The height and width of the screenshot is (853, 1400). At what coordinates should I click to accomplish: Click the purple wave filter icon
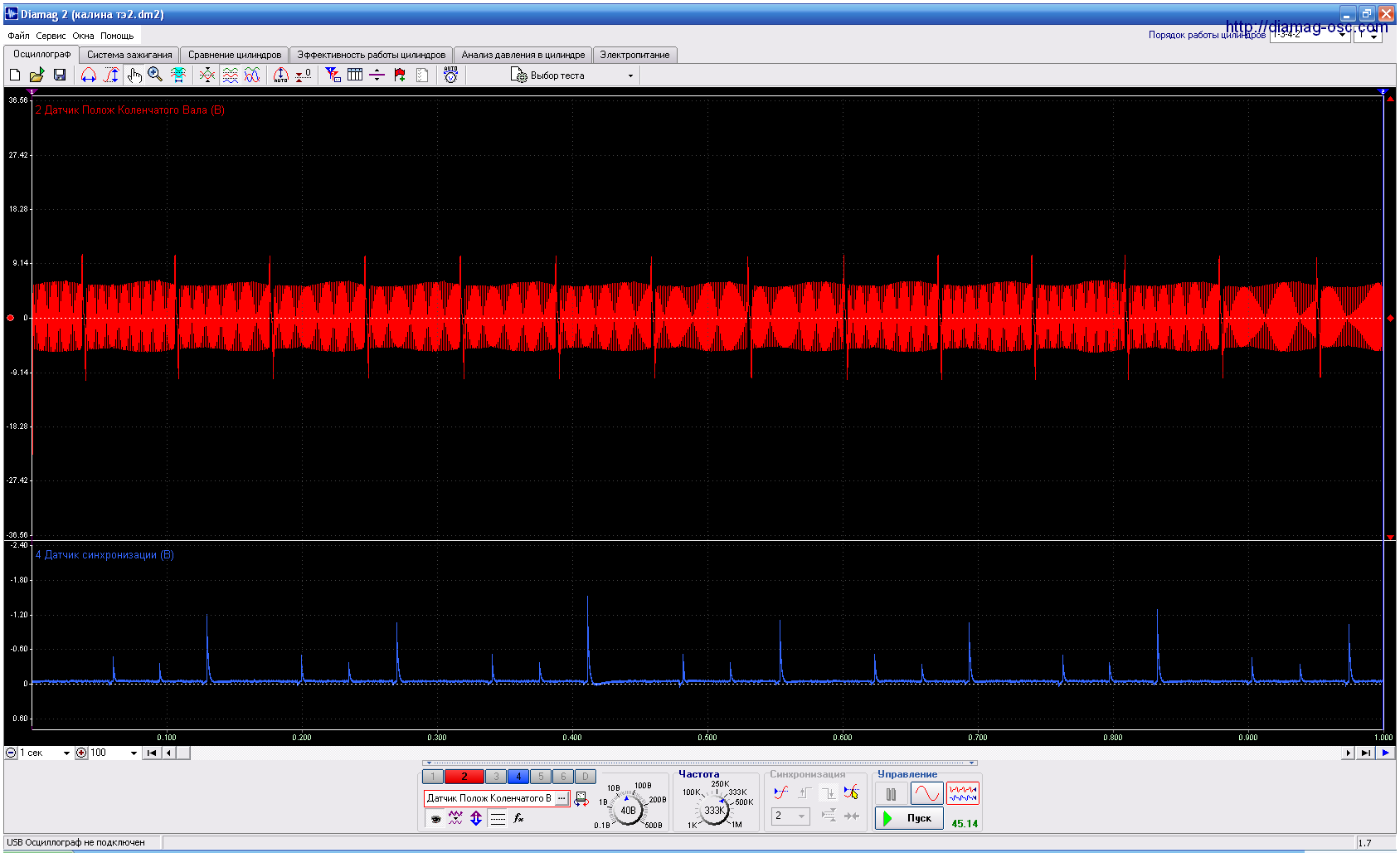coord(455,818)
